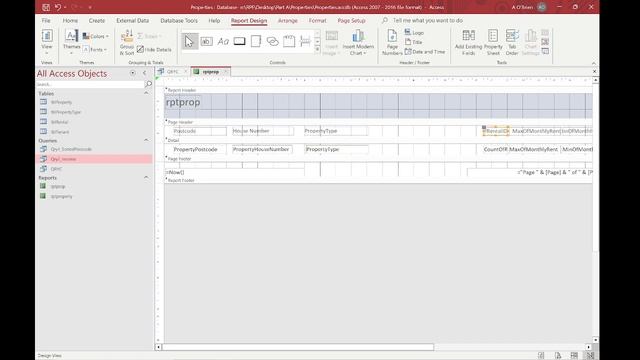Click the Detail section bar
Screen dimensions: 640x360
378,140
